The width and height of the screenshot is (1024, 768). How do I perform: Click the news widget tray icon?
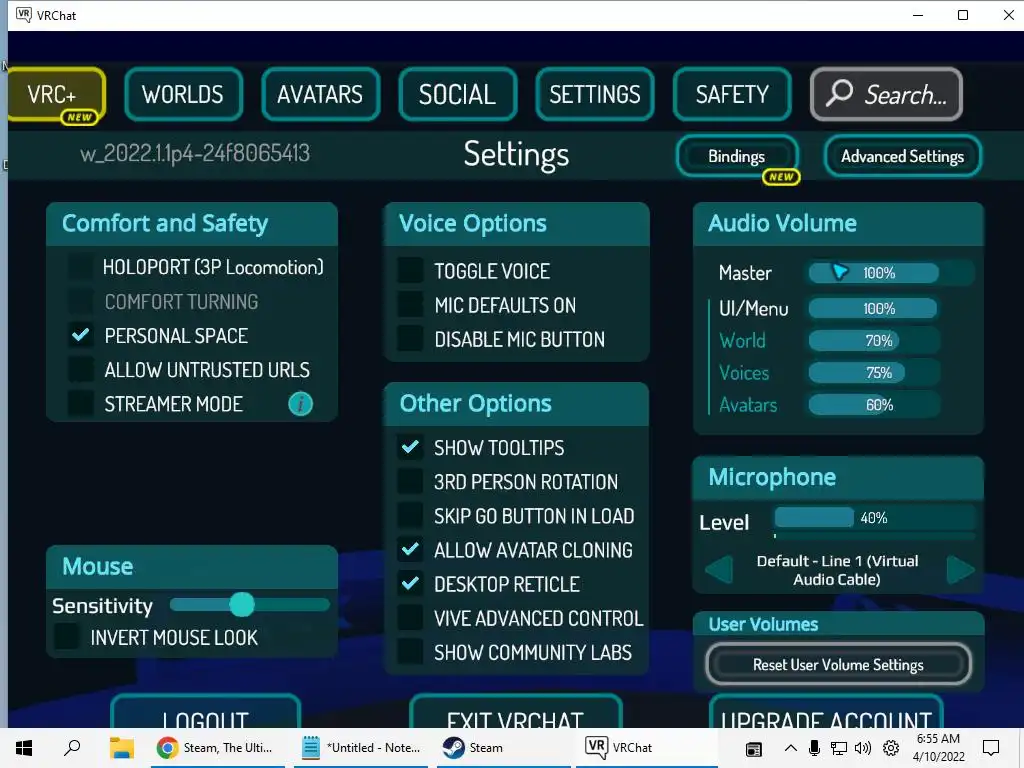coord(754,749)
